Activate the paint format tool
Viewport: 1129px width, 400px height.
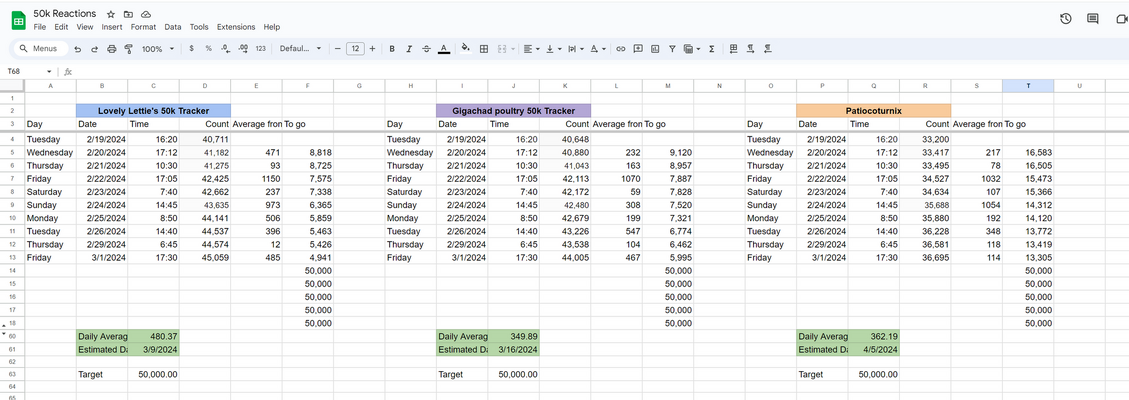[x=129, y=49]
